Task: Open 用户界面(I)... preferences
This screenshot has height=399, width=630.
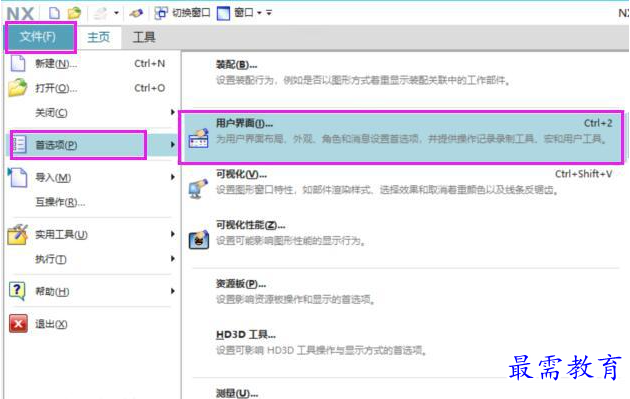Action: [x=244, y=123]
